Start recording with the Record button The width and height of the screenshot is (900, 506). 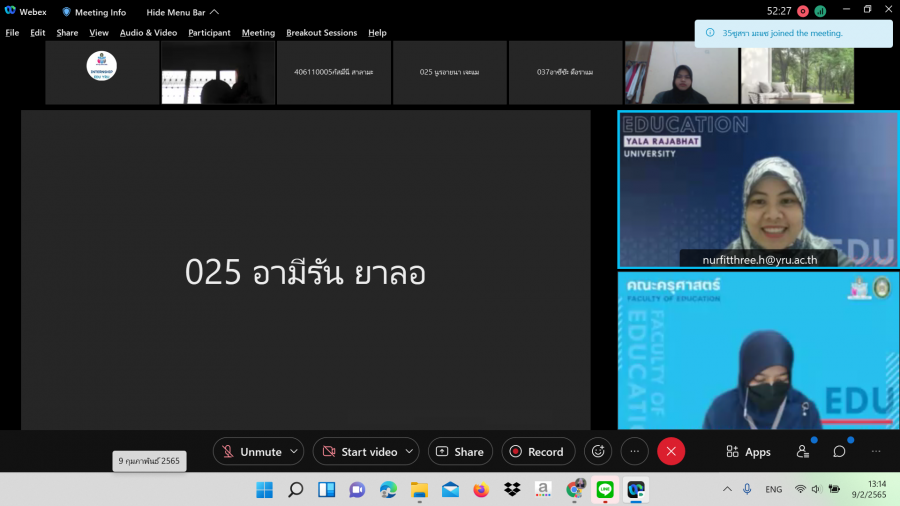538,452
